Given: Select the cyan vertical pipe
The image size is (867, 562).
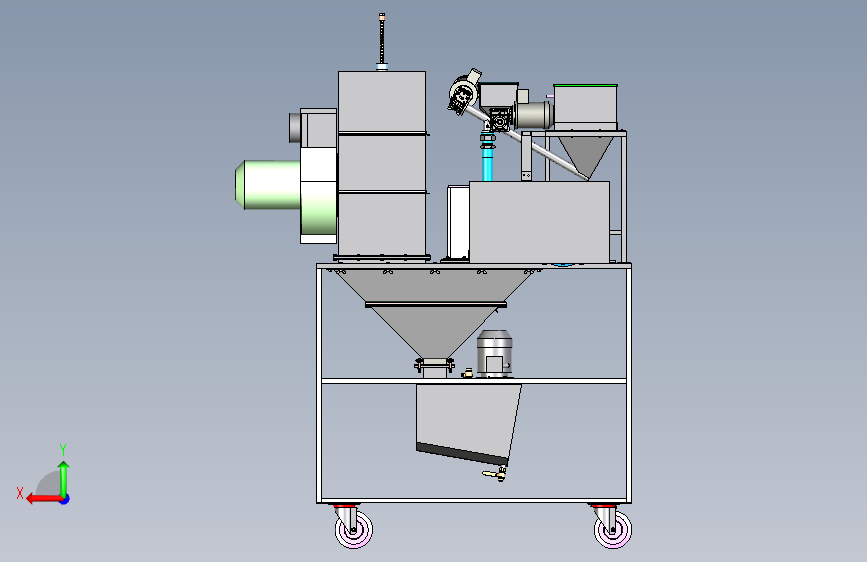Looking at the screenshot, I should point(488,164).
